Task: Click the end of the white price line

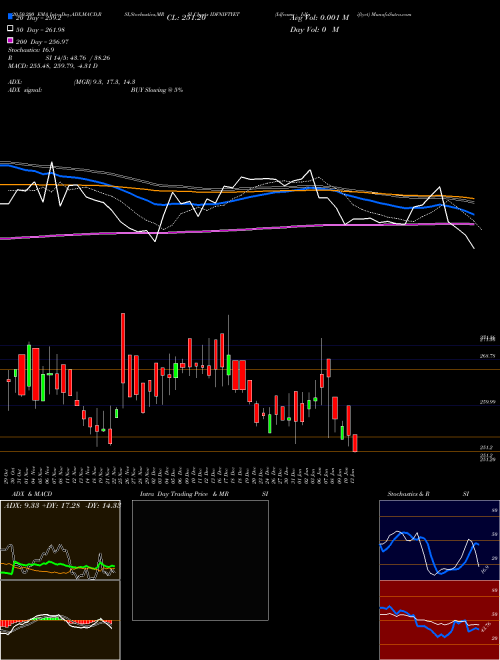Action: click(474, 248)
